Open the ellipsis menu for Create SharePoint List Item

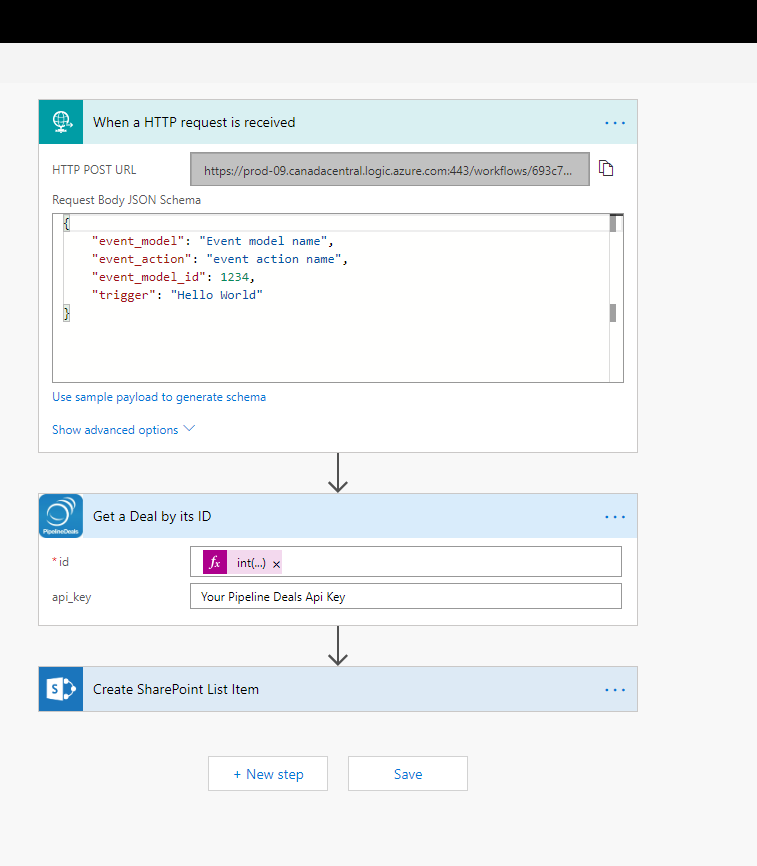point(614,690)
